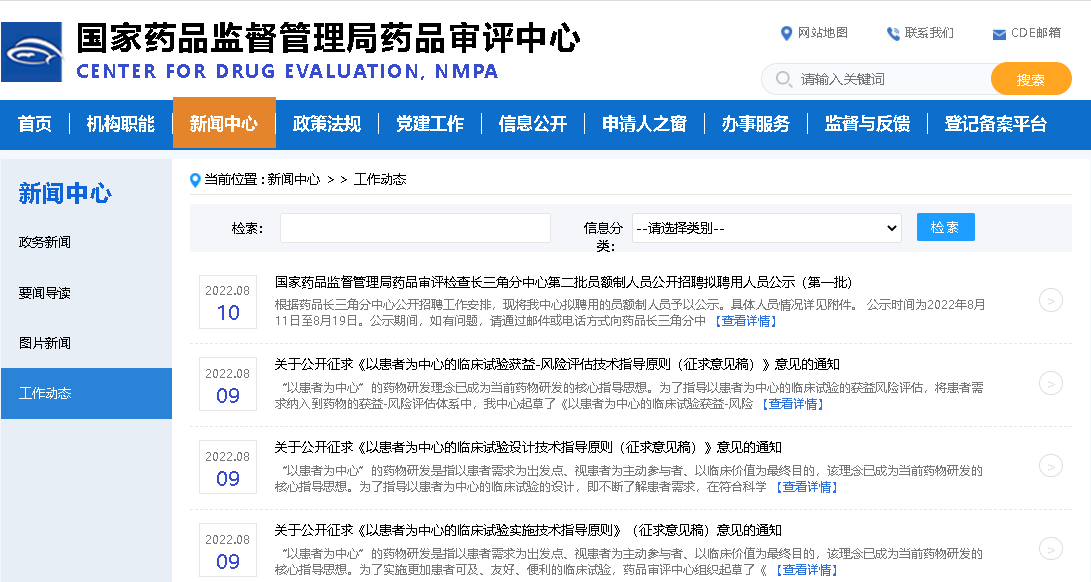The width and height of the screenshot is (1091, 582).
Task: Click the blue 检索 button
Action: [946, 227]
